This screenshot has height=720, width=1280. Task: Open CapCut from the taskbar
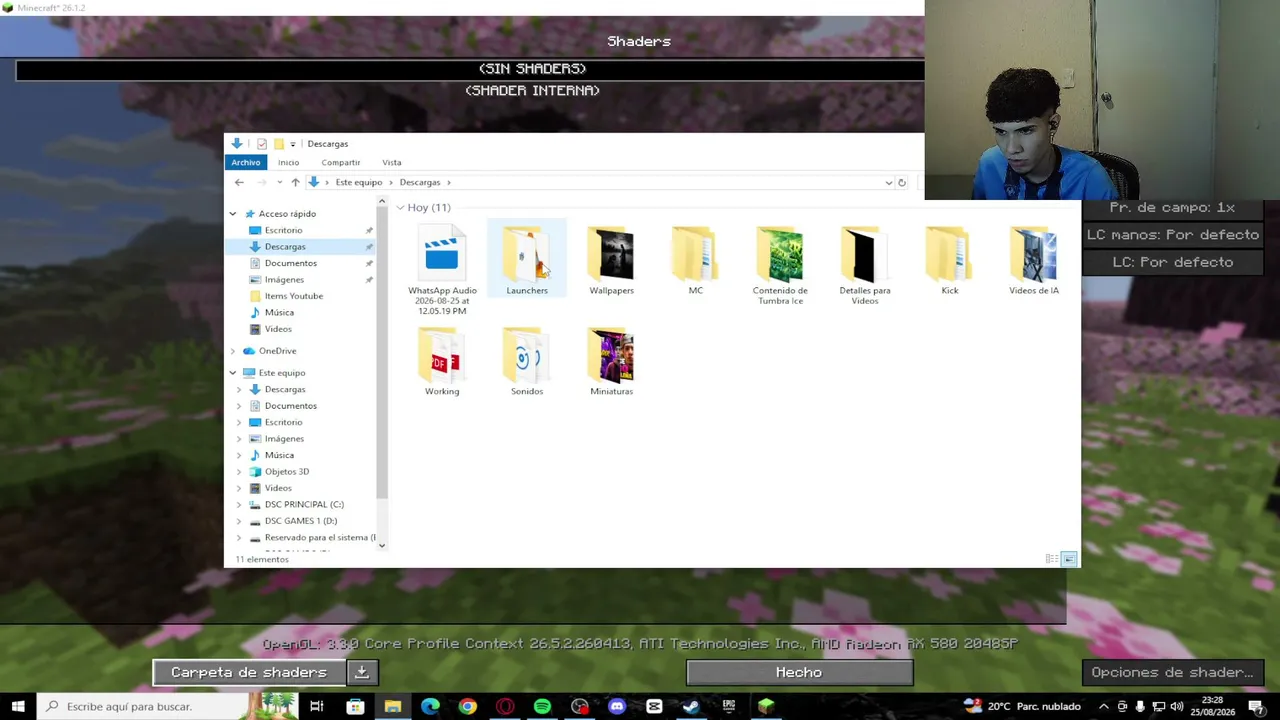654,706
